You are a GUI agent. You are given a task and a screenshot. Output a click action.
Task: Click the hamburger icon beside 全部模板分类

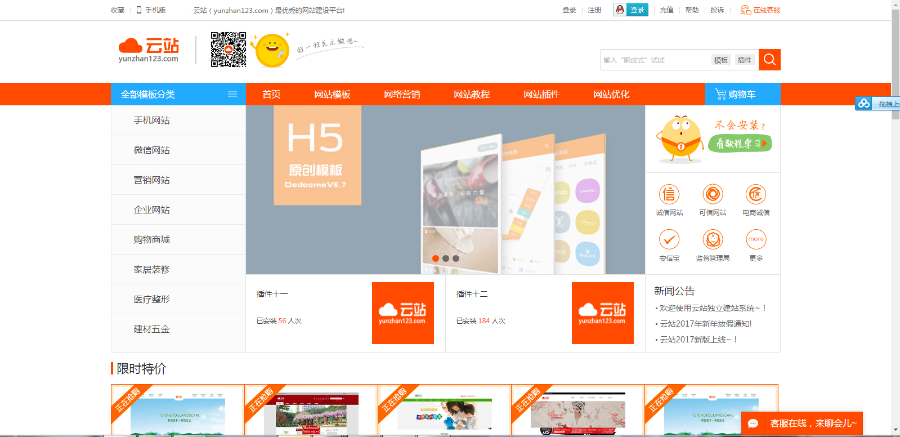pos(232,94)
